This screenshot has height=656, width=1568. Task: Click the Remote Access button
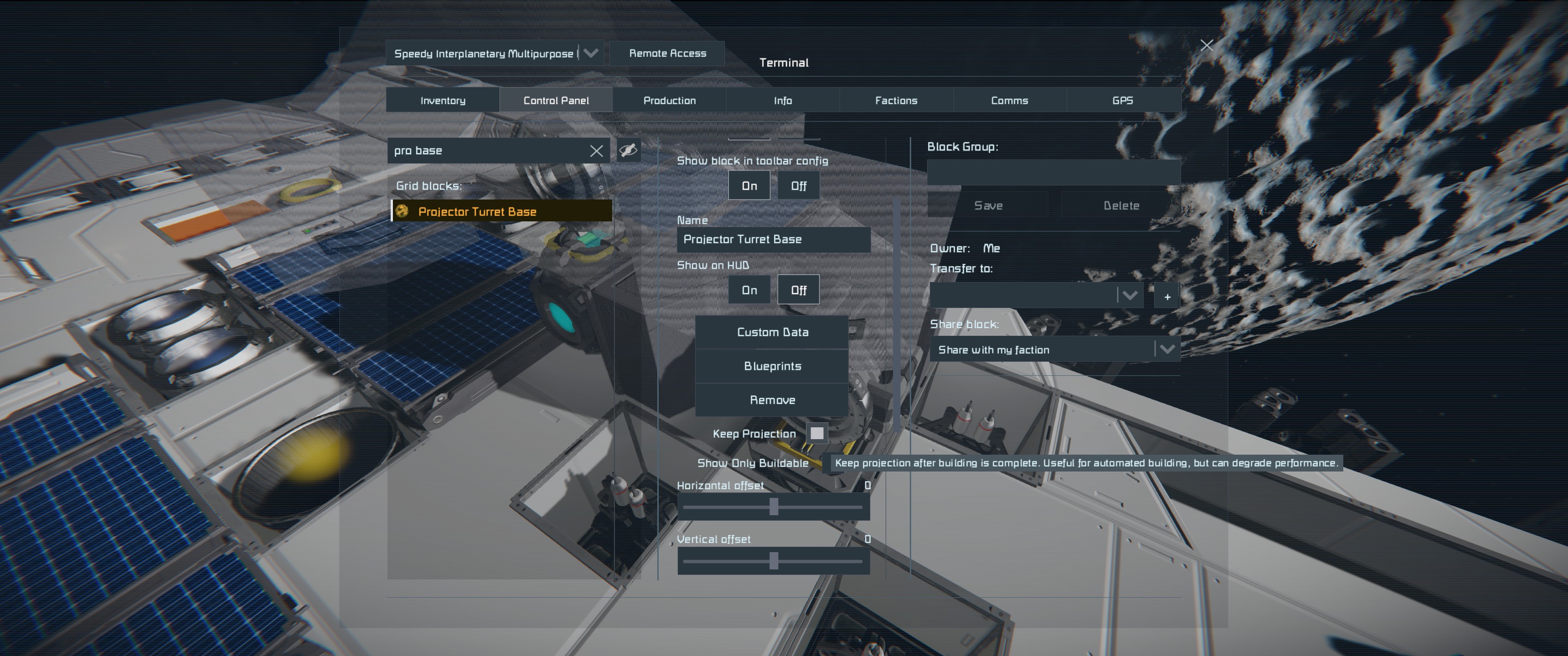click(x=667, y=54)
